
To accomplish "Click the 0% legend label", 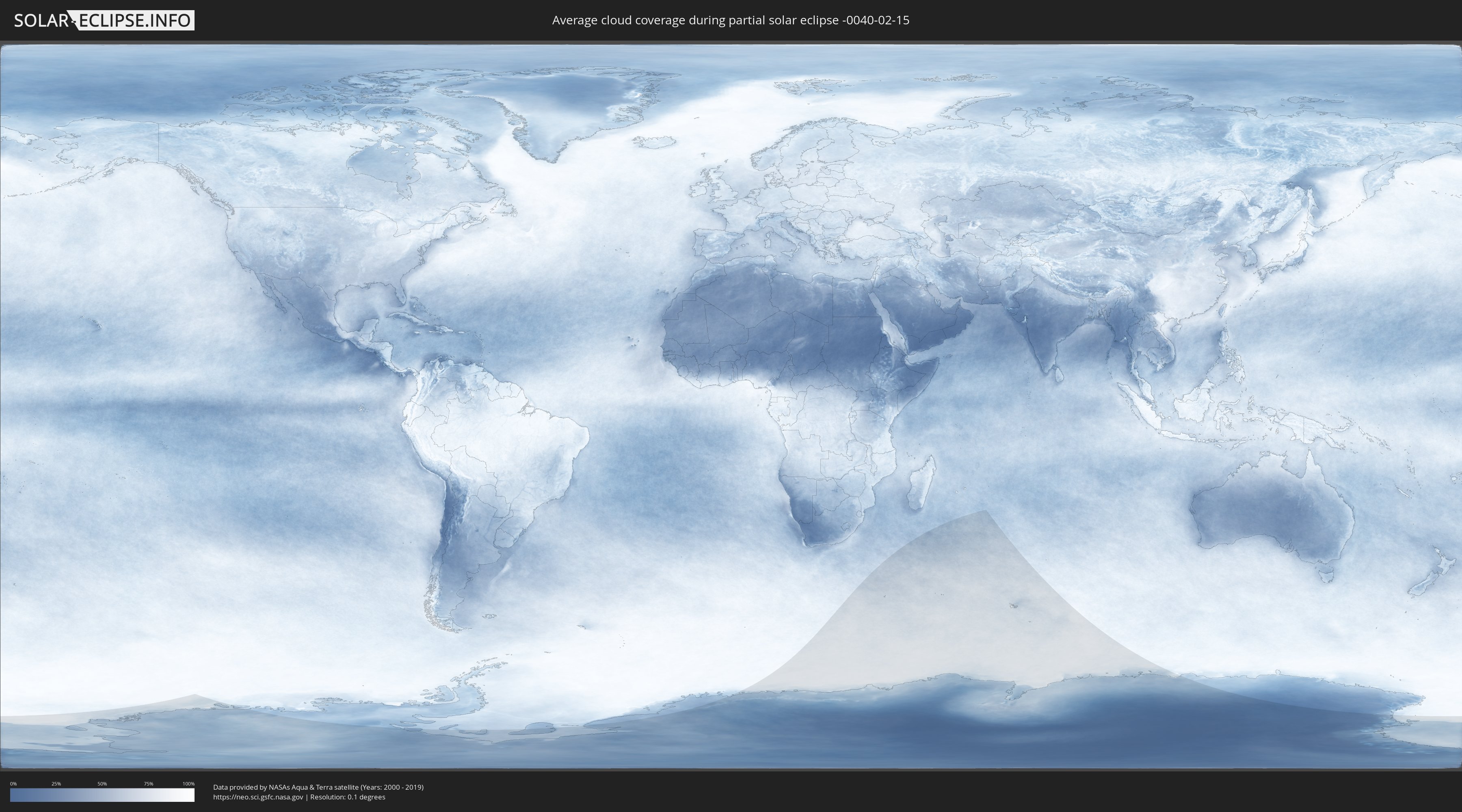I will coord(14,784).
